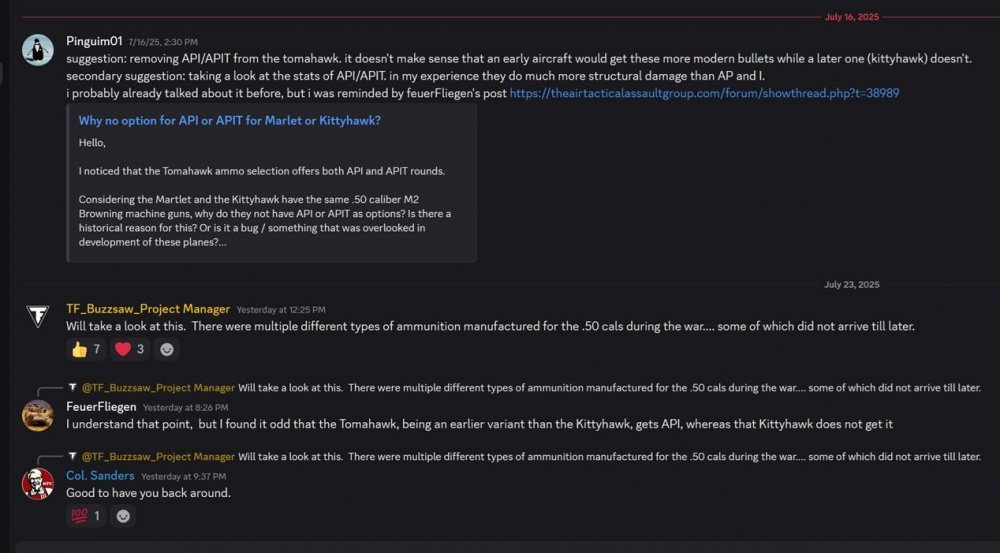Add reaction via smiley on Buzzsaw's message
Screen dimensions: 1000x553
[x=167, y=349]
